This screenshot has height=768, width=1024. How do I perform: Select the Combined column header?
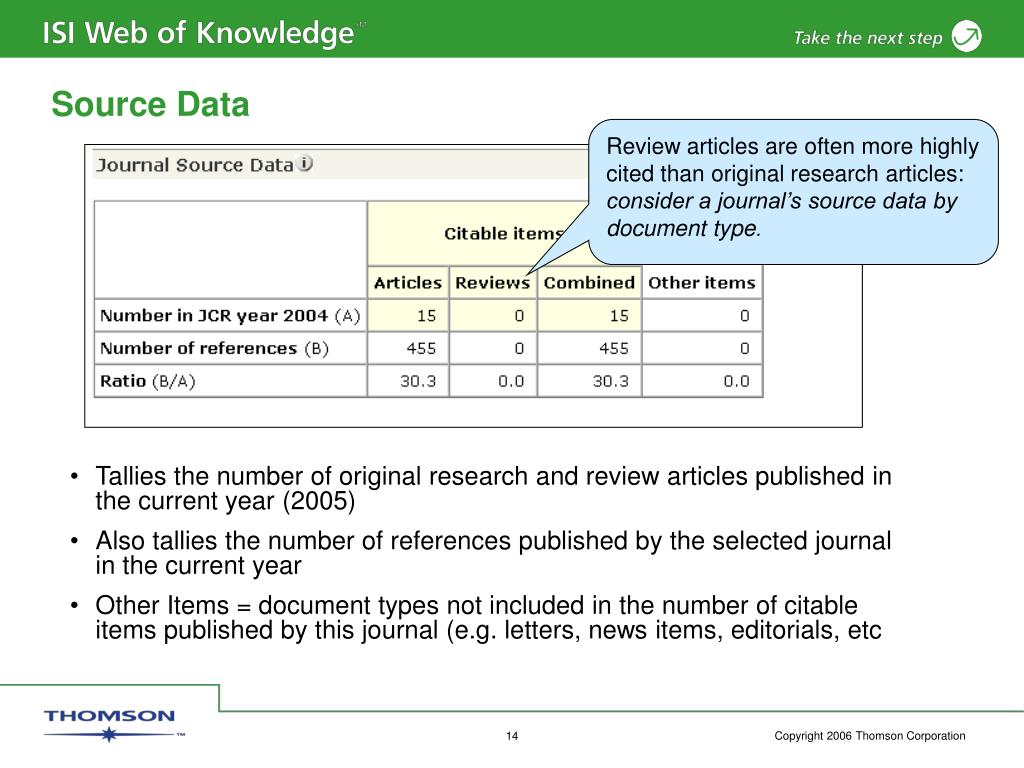pos(589,283)
